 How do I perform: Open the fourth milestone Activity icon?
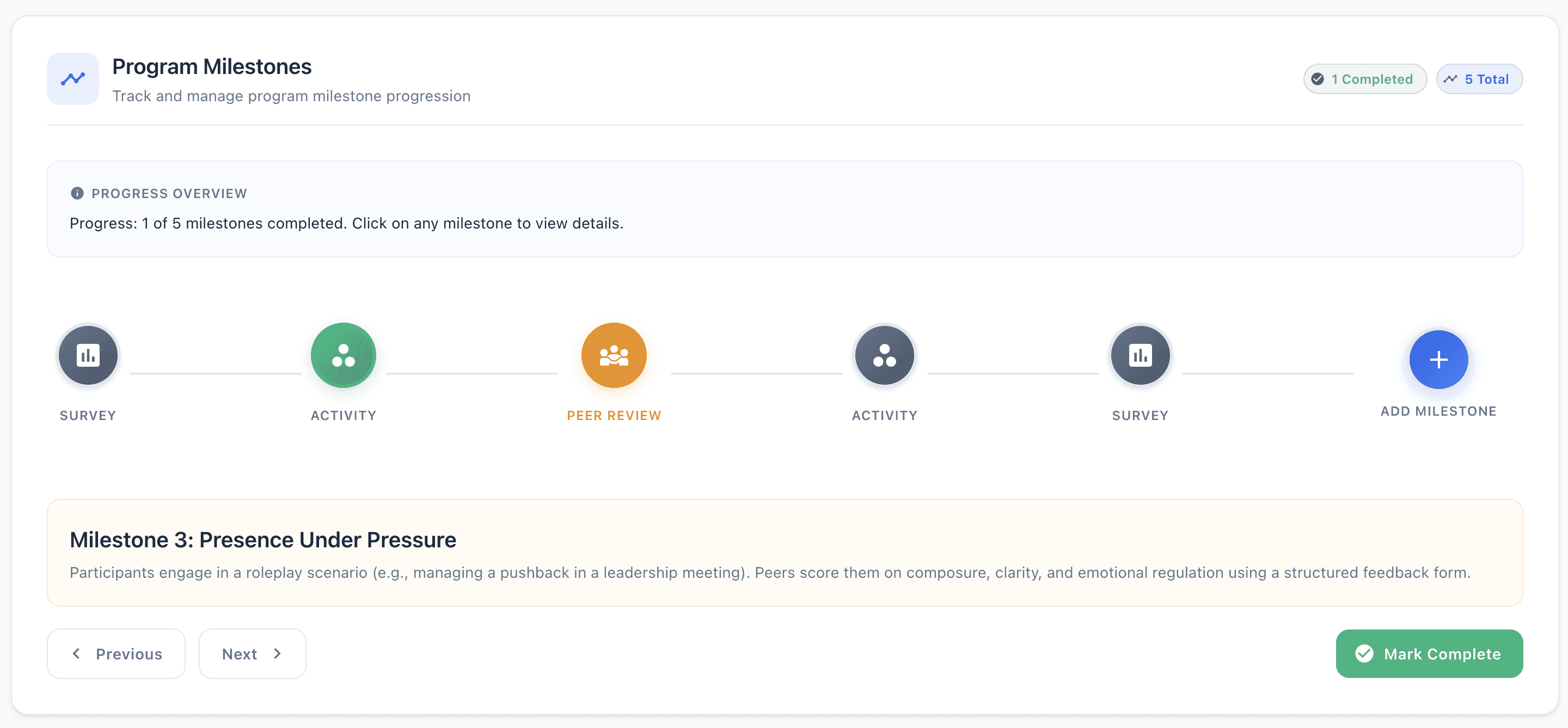pos(884,355)
